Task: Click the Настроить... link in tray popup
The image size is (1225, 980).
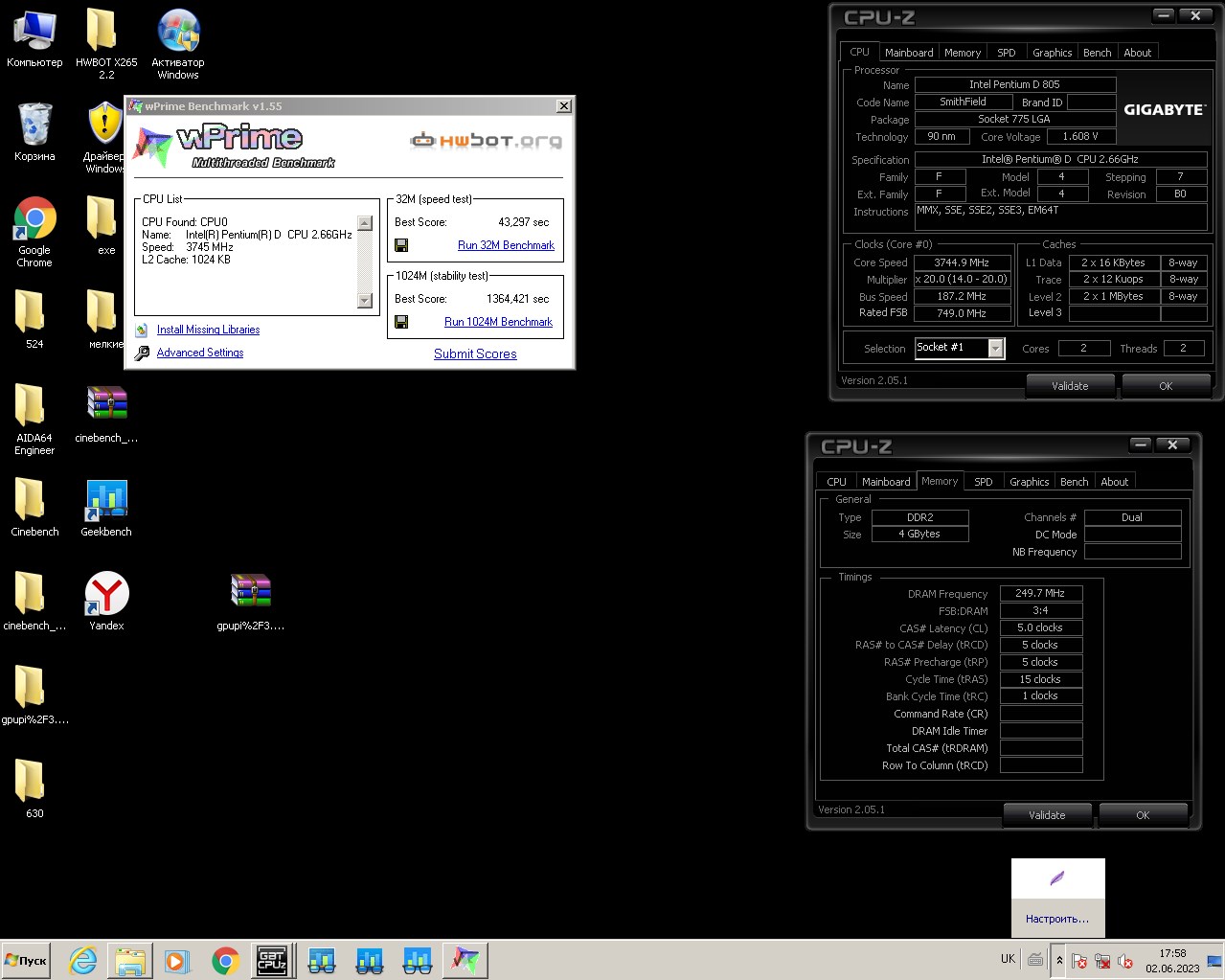Action: coord(1057,919)
